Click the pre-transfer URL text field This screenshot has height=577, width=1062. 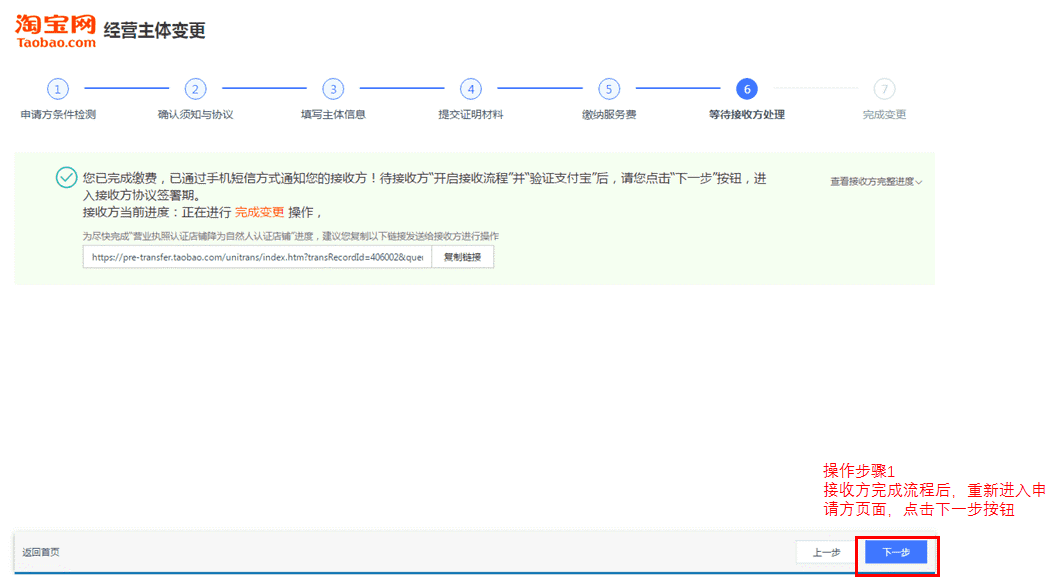(x=257, y=257)
